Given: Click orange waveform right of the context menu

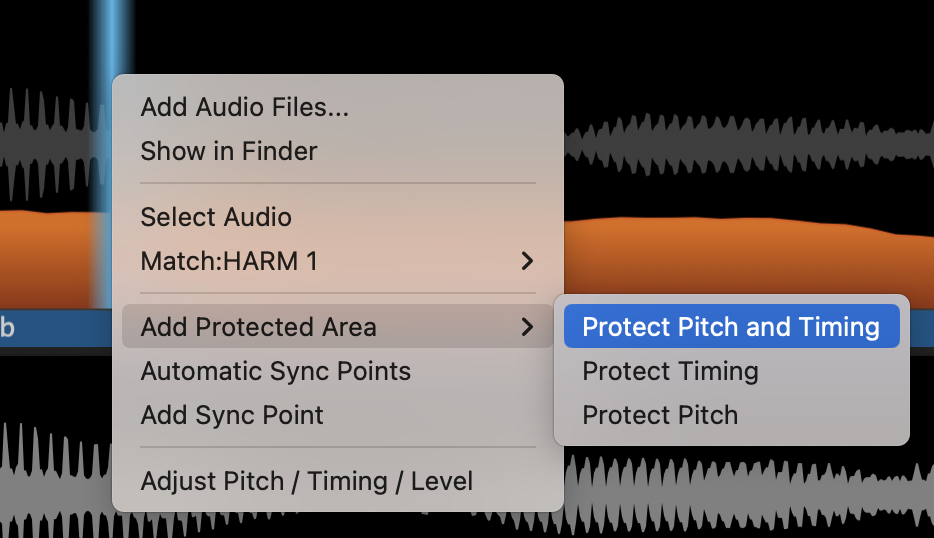Looking at the screenshot, I should pos(740,255).
